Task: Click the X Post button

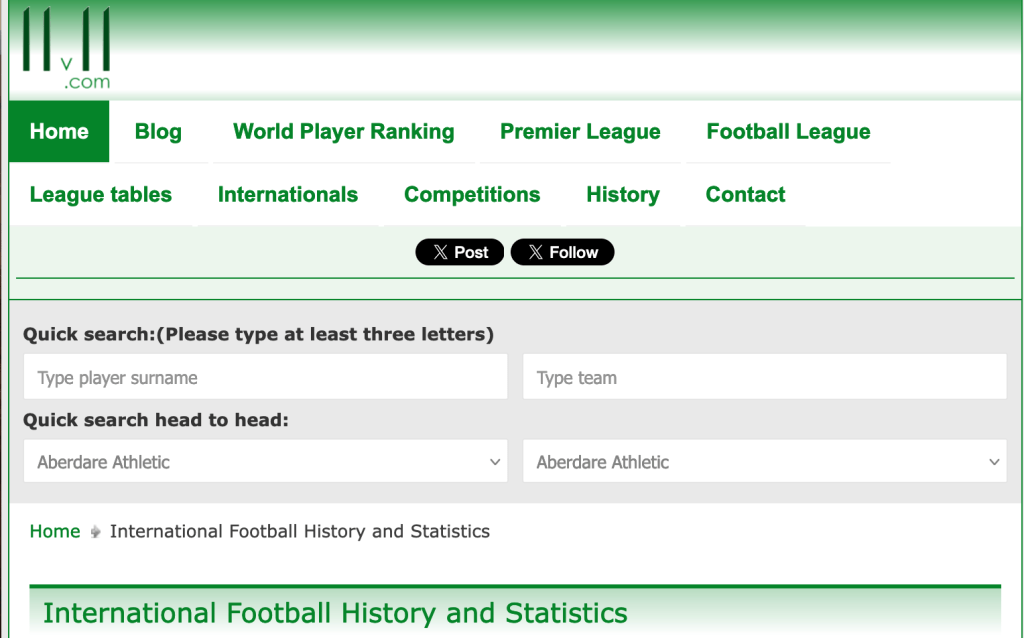Action: coord(459,252)
